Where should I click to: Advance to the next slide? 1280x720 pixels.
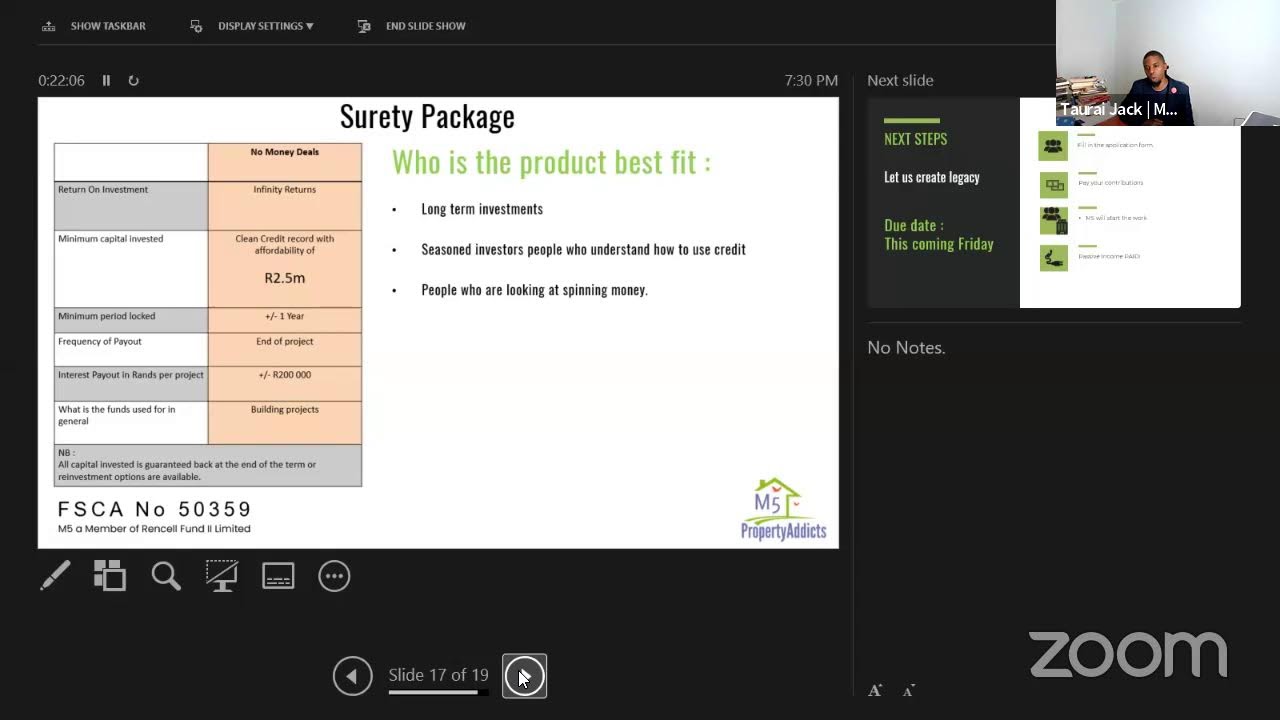tap(524, 676)
